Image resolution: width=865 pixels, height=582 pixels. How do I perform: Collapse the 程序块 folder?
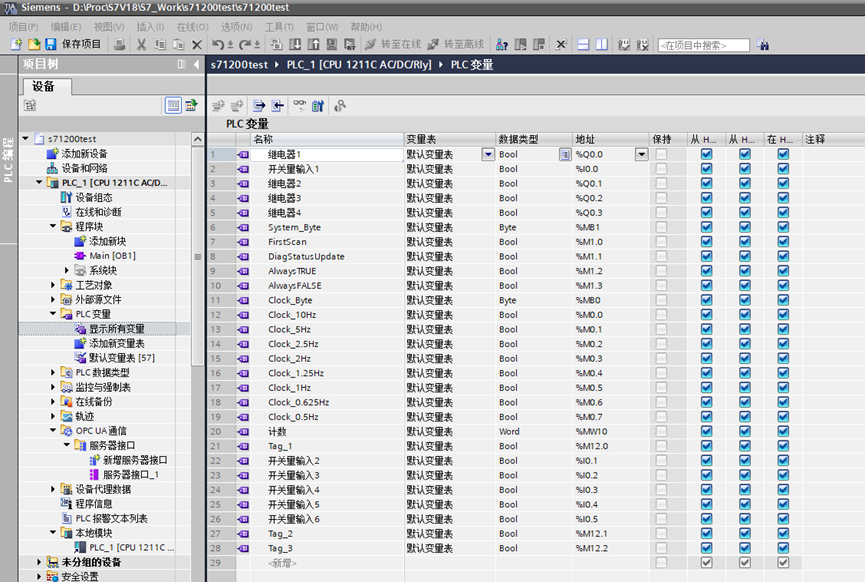(x=53, y=226)
